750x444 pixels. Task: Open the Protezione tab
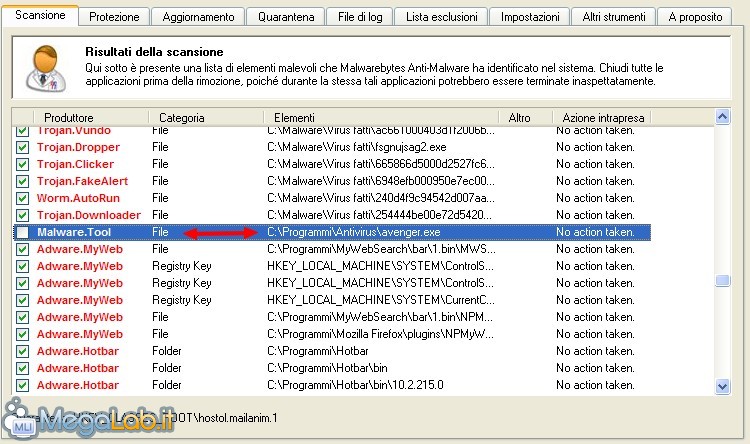(114, 17)
